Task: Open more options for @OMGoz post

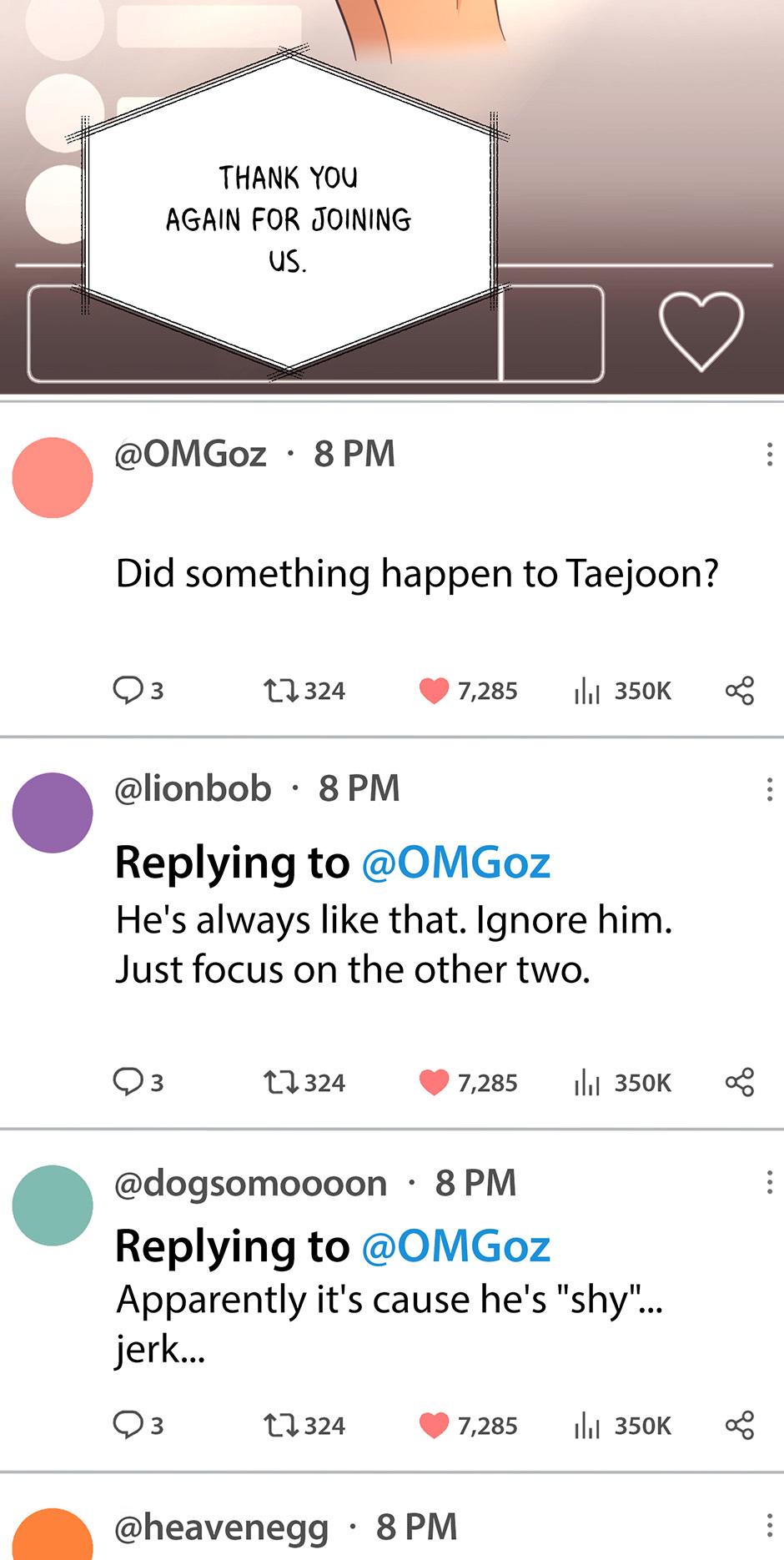Action: click(x=769, y=455)
